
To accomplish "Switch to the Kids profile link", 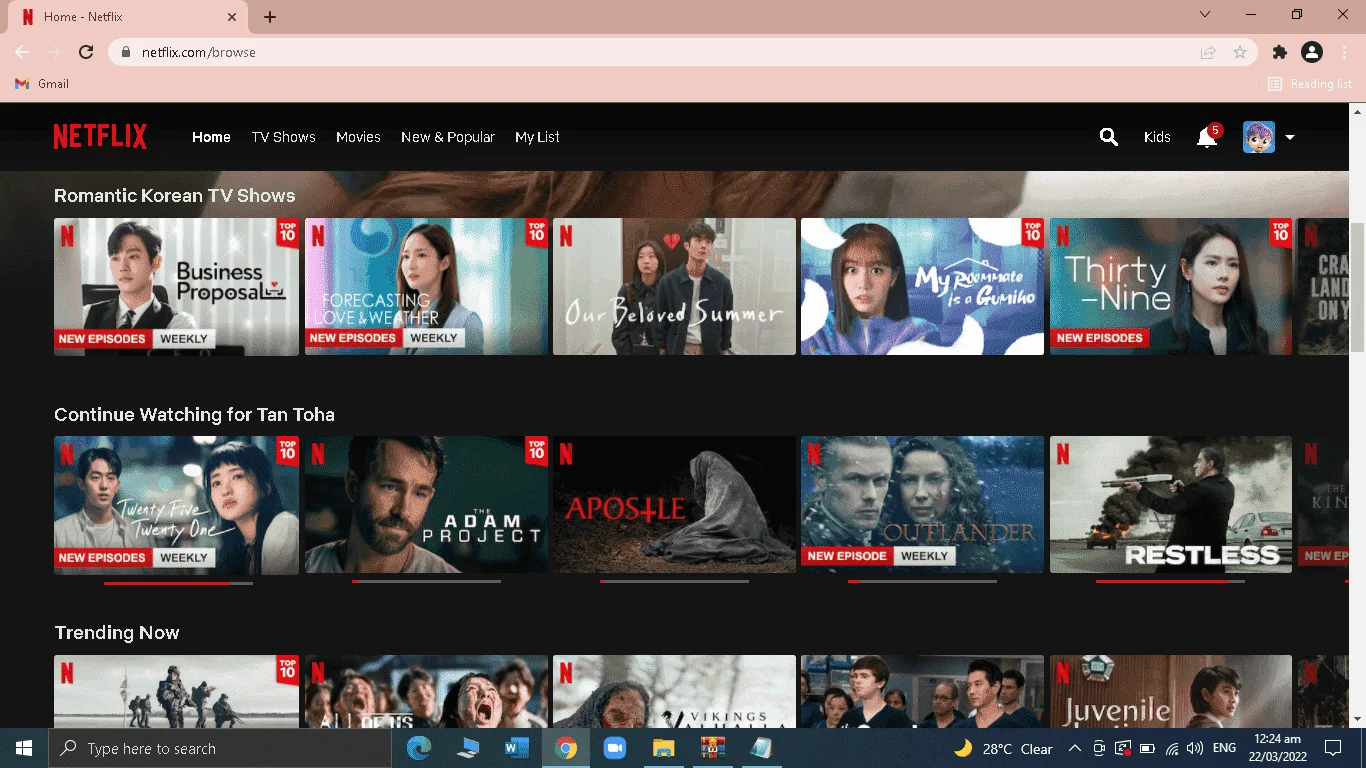I will (x=1157, y=137).
